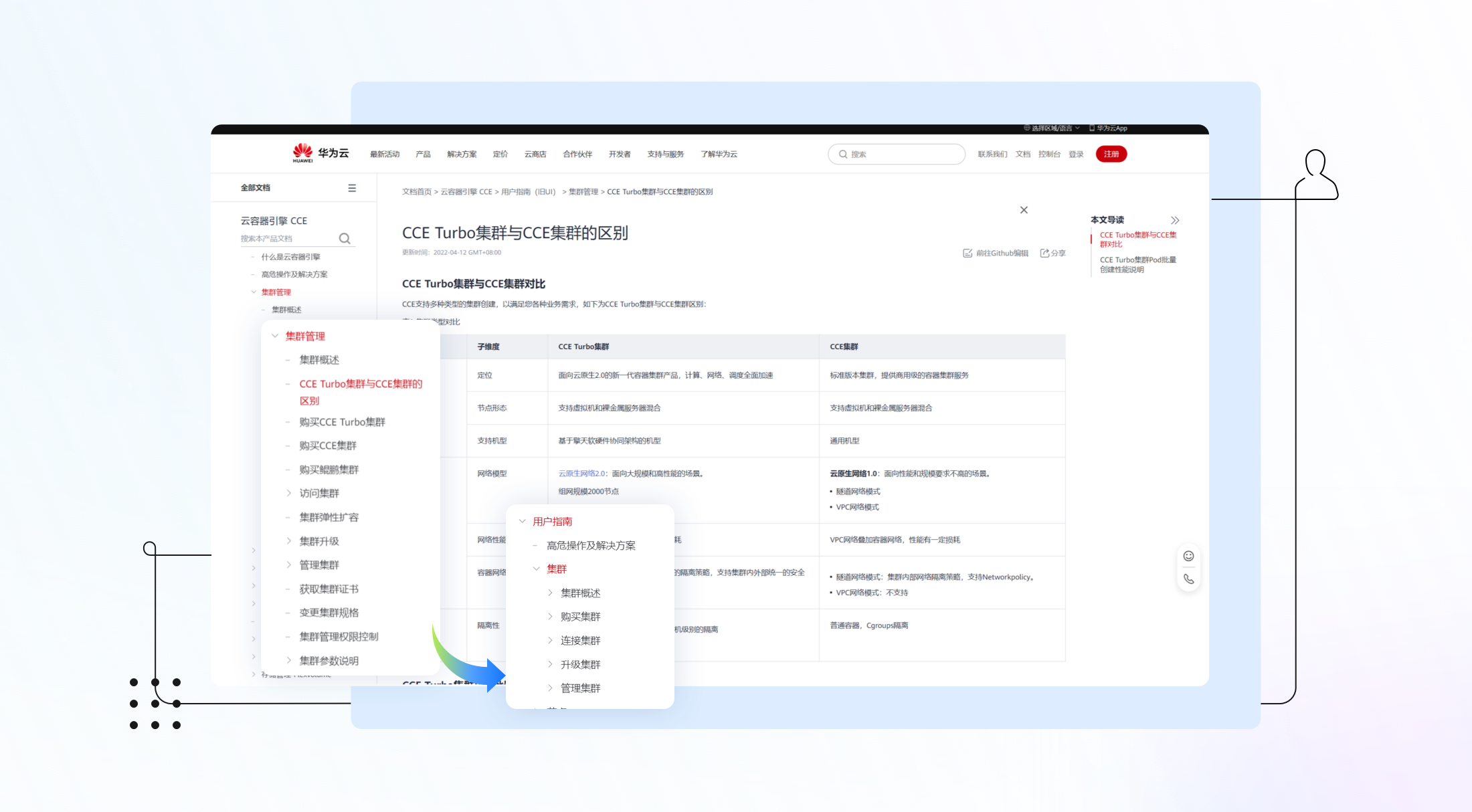Open the 控制台 link
1472x812 pixels.
coord(1049,155)
